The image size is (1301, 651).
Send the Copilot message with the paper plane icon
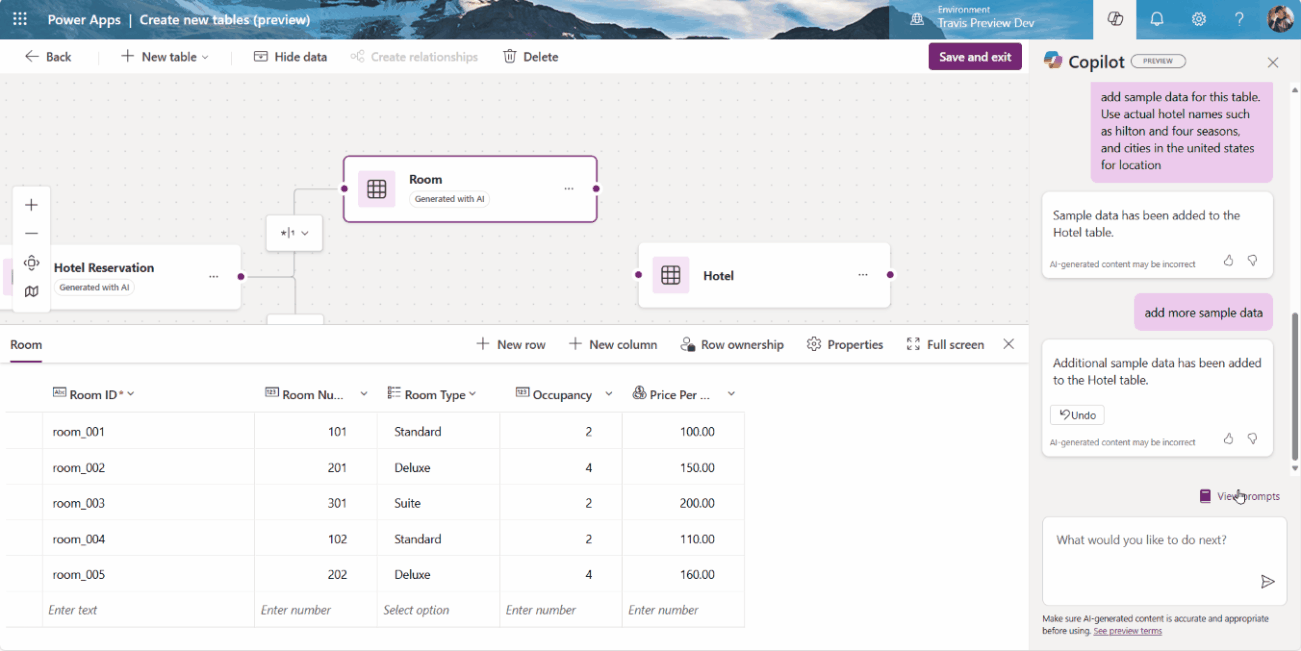[1267, 581]
